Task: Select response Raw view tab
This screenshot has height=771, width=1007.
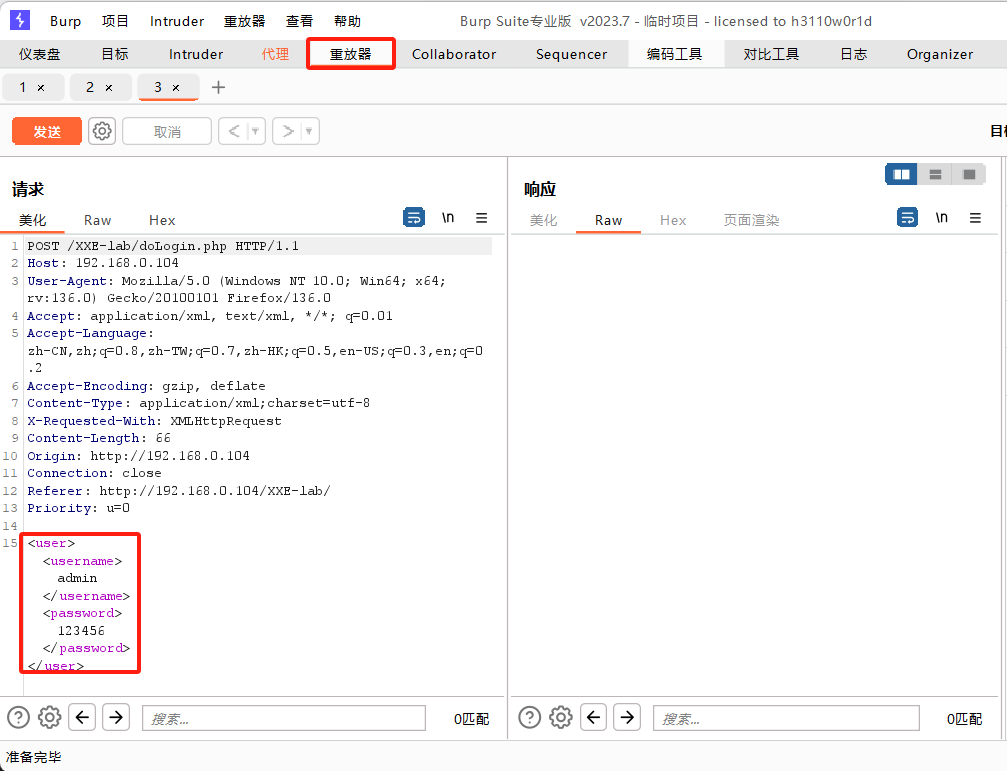Action: point(608,220)
